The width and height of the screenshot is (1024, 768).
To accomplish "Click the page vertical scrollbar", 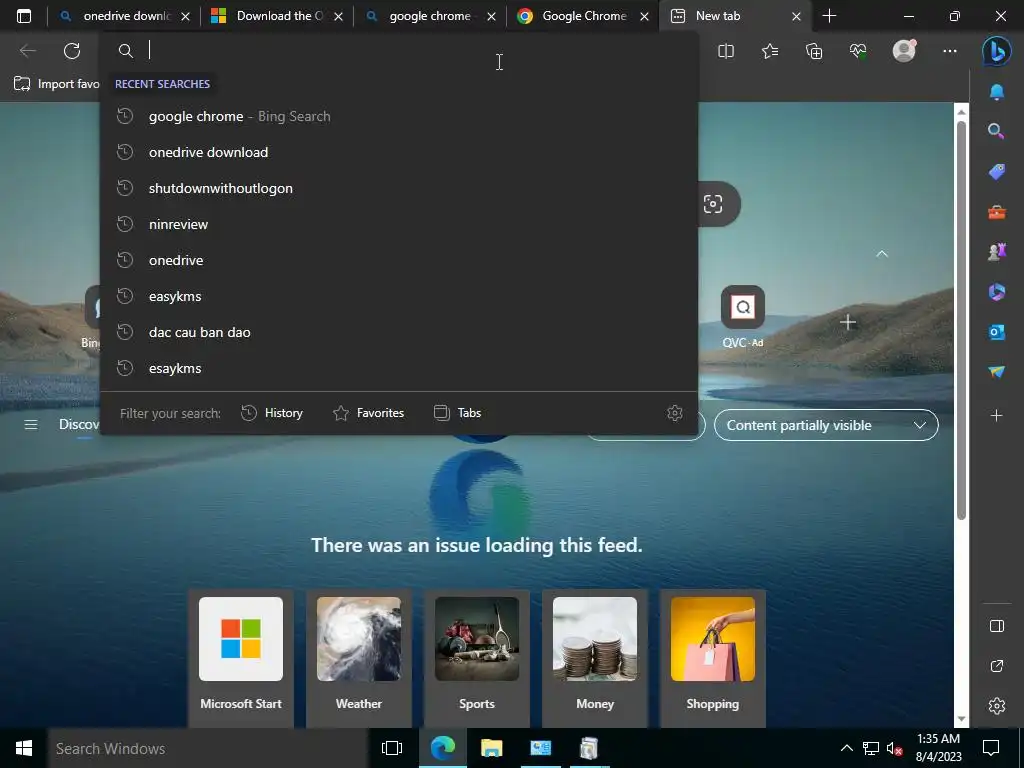I will [x=961, y=320].
